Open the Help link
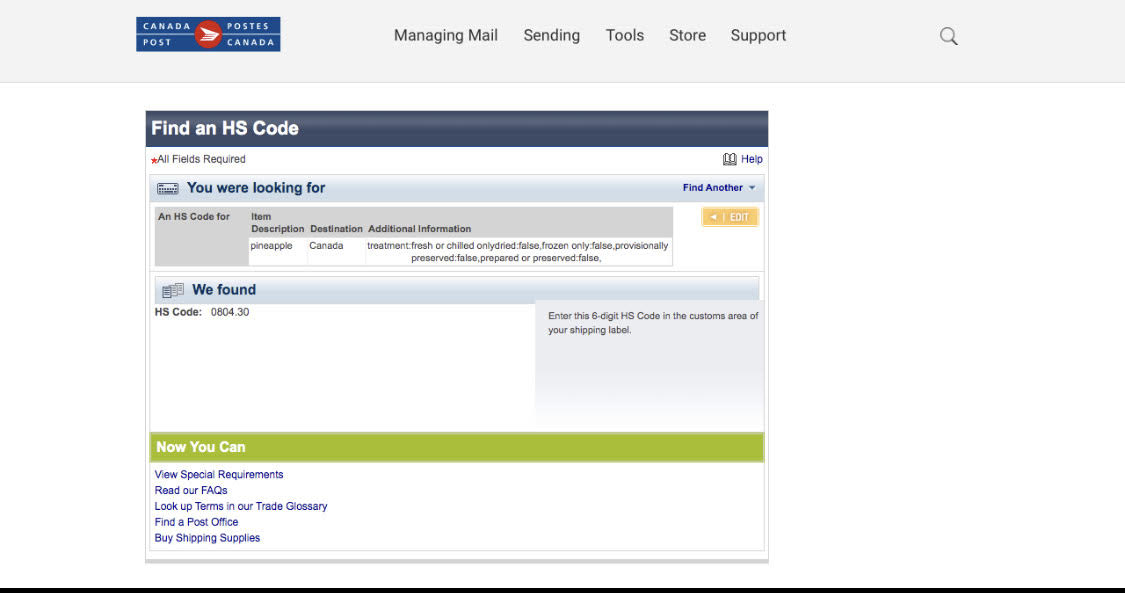This screenshot has width=1125, height=593. (x=752, y=159)
